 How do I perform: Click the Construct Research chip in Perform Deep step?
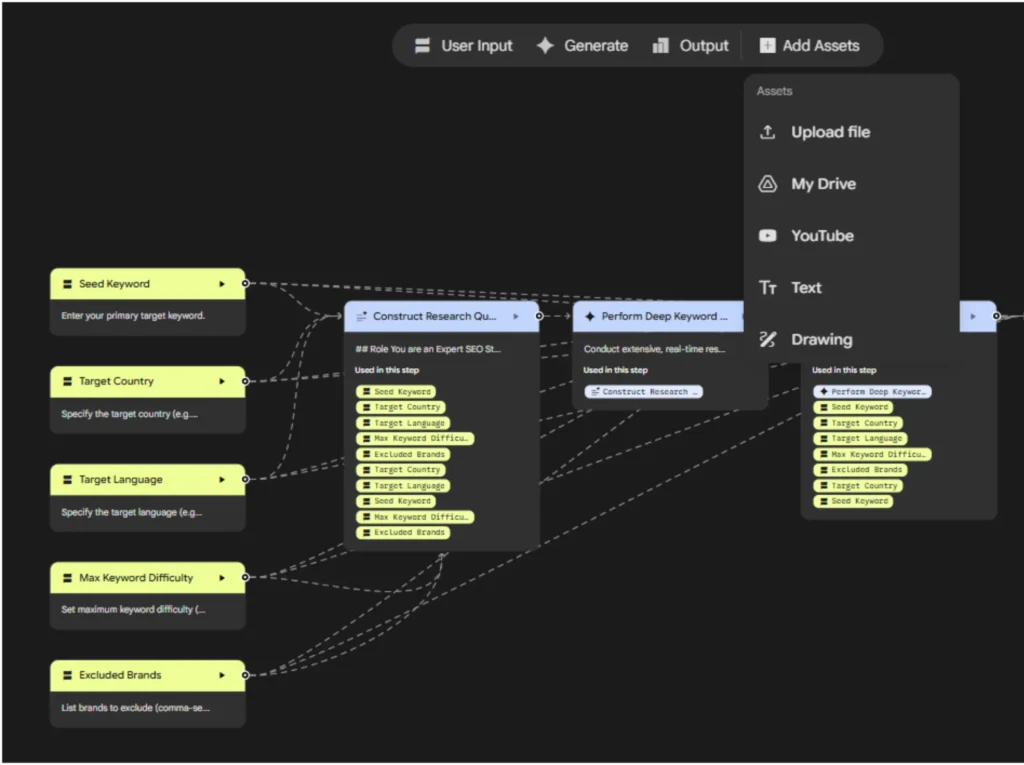click(643, 391)
